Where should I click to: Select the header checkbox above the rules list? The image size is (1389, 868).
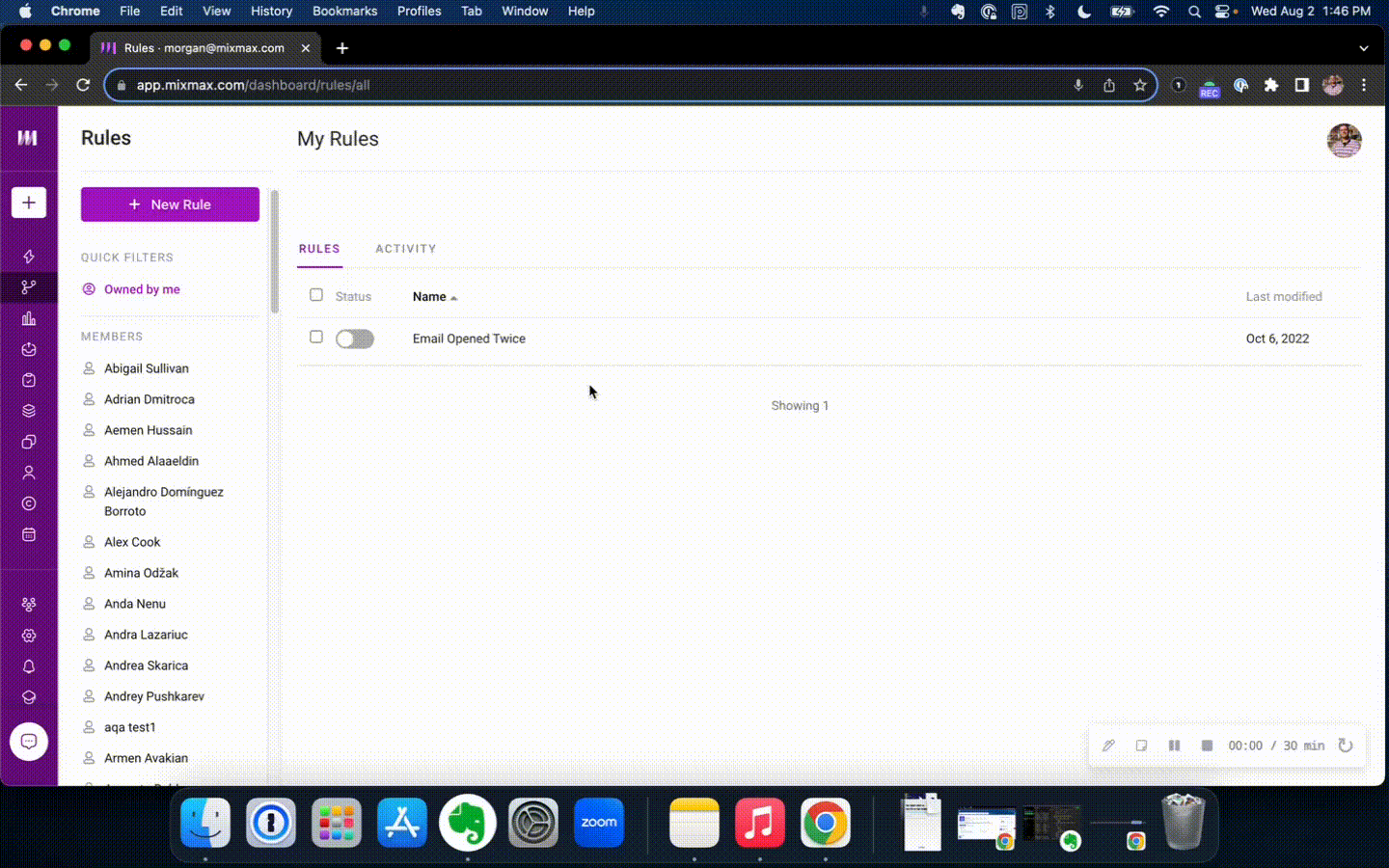315,295
